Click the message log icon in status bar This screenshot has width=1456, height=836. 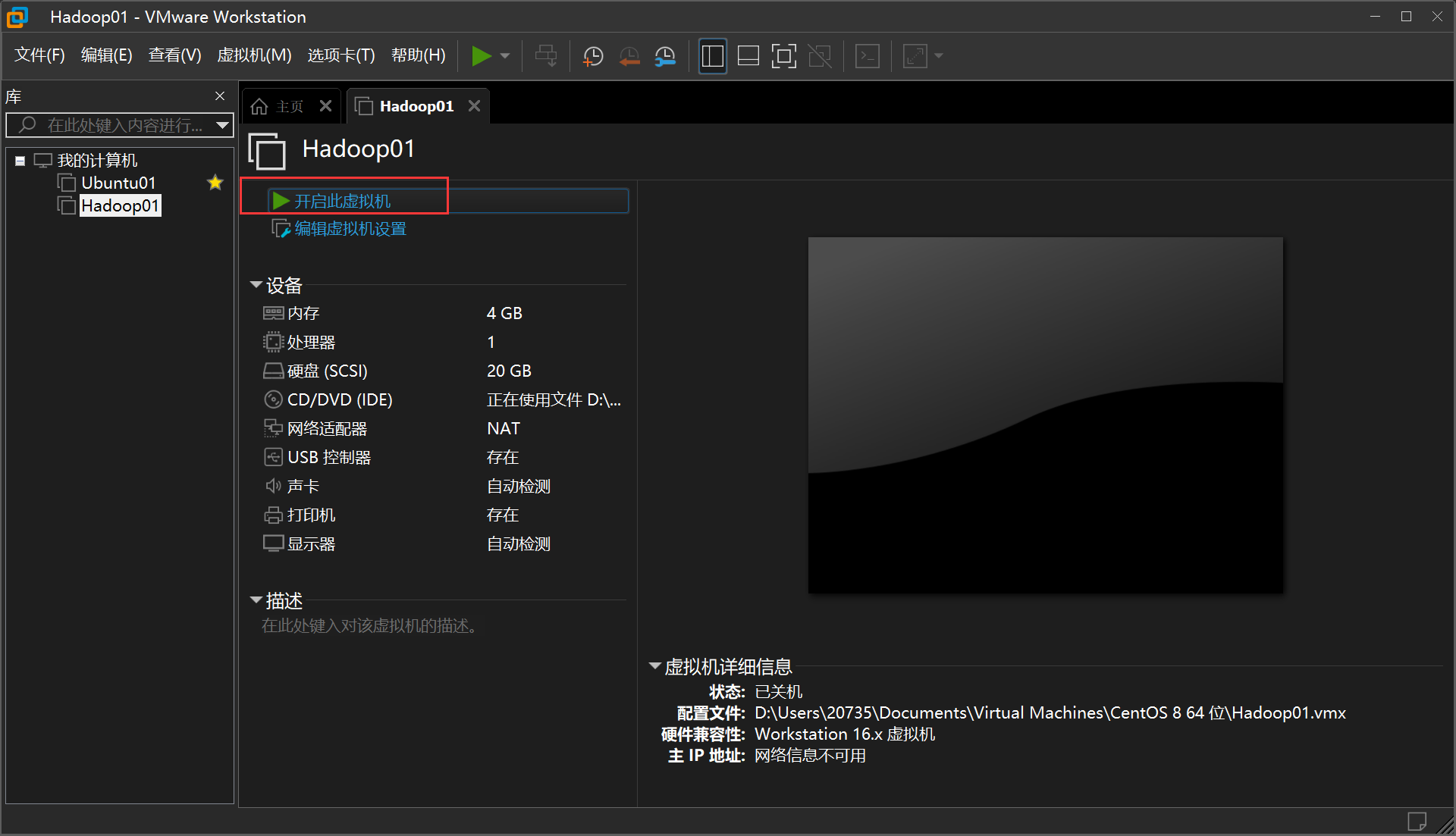tap(1417, 821)
